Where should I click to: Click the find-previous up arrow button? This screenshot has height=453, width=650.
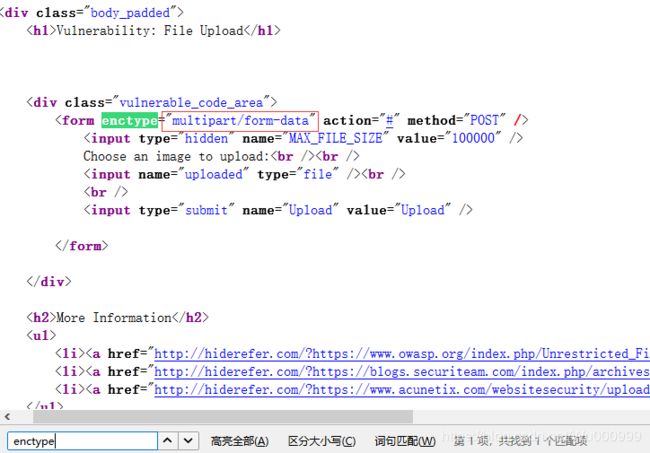coord(167,441)
